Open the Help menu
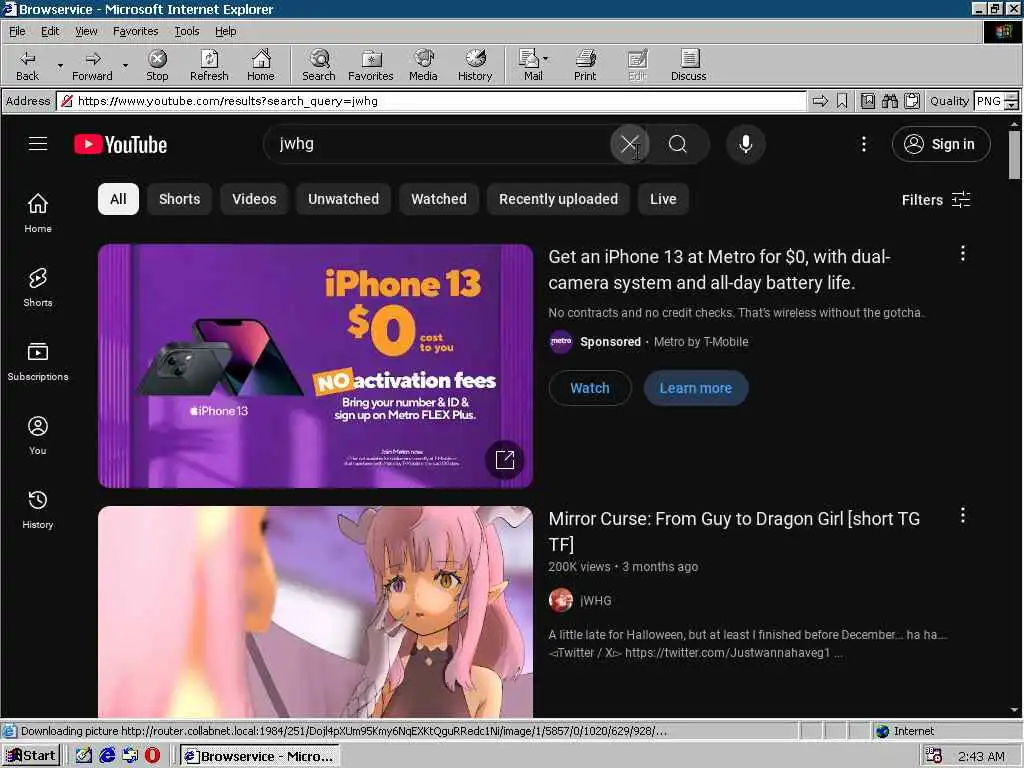This screenshot has width=1024, height=768. point(225,31)
